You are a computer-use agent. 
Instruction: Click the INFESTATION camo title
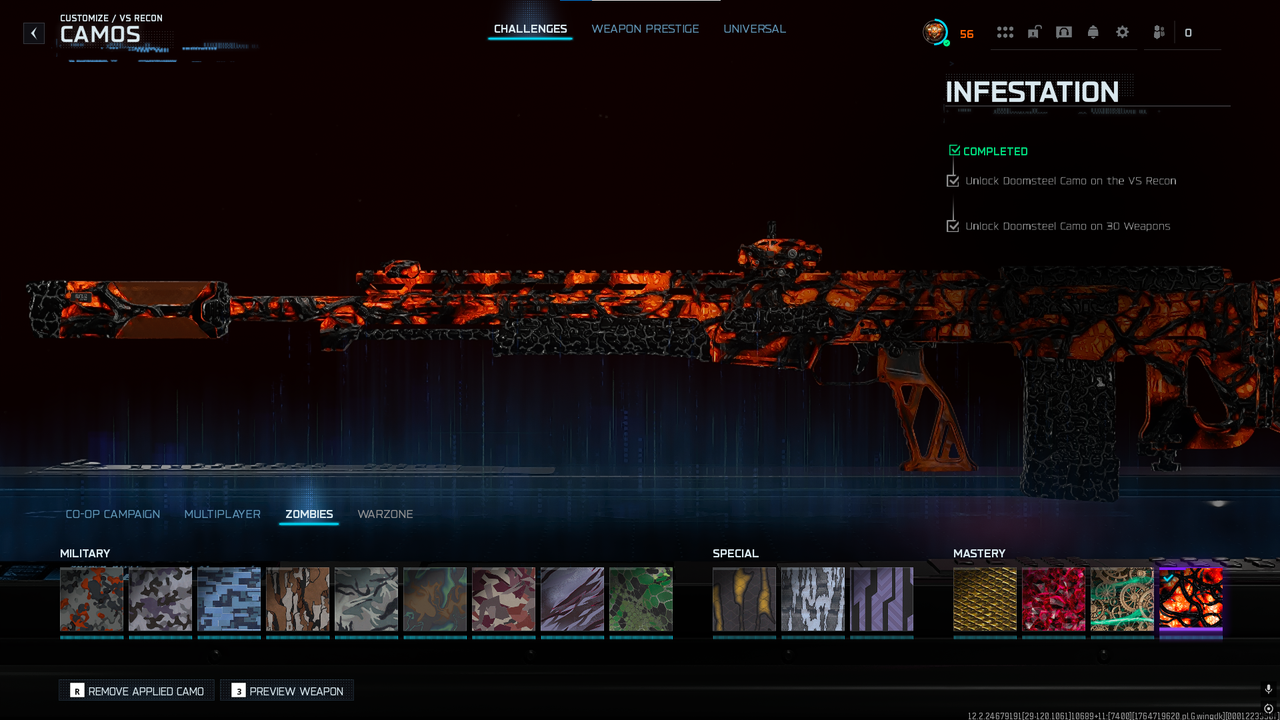pos(1032,92)
